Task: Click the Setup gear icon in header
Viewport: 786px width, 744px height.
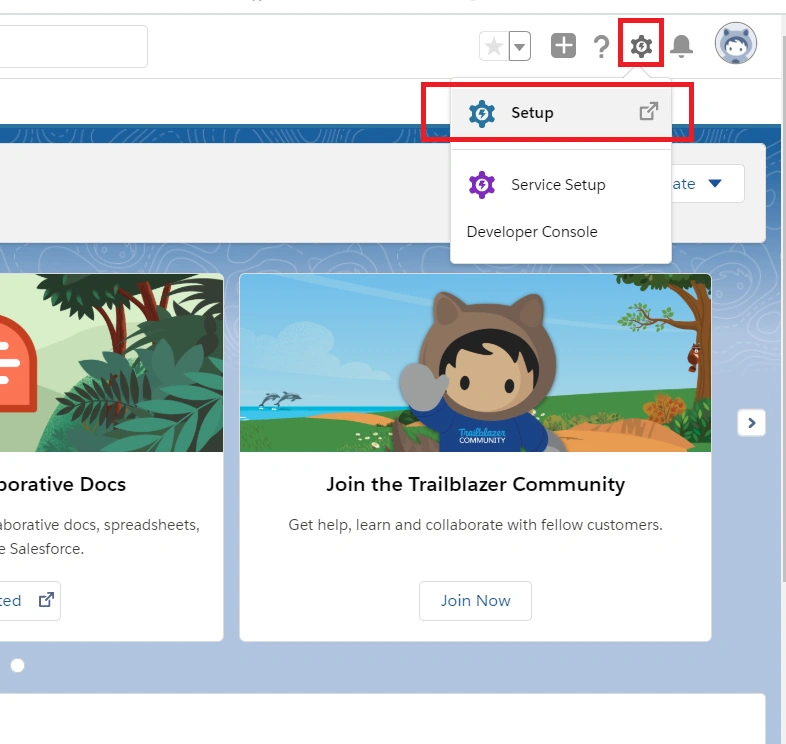Action: point(641,46)
